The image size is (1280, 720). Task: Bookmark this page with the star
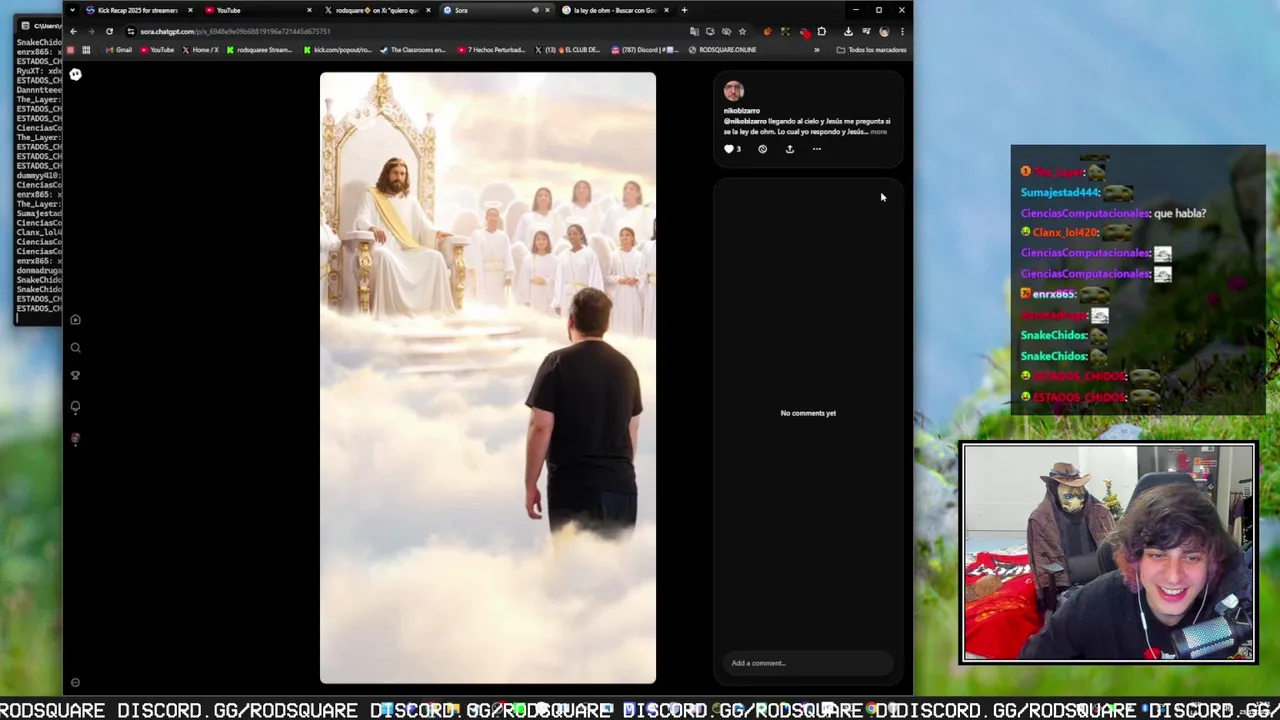click(742, 31)
